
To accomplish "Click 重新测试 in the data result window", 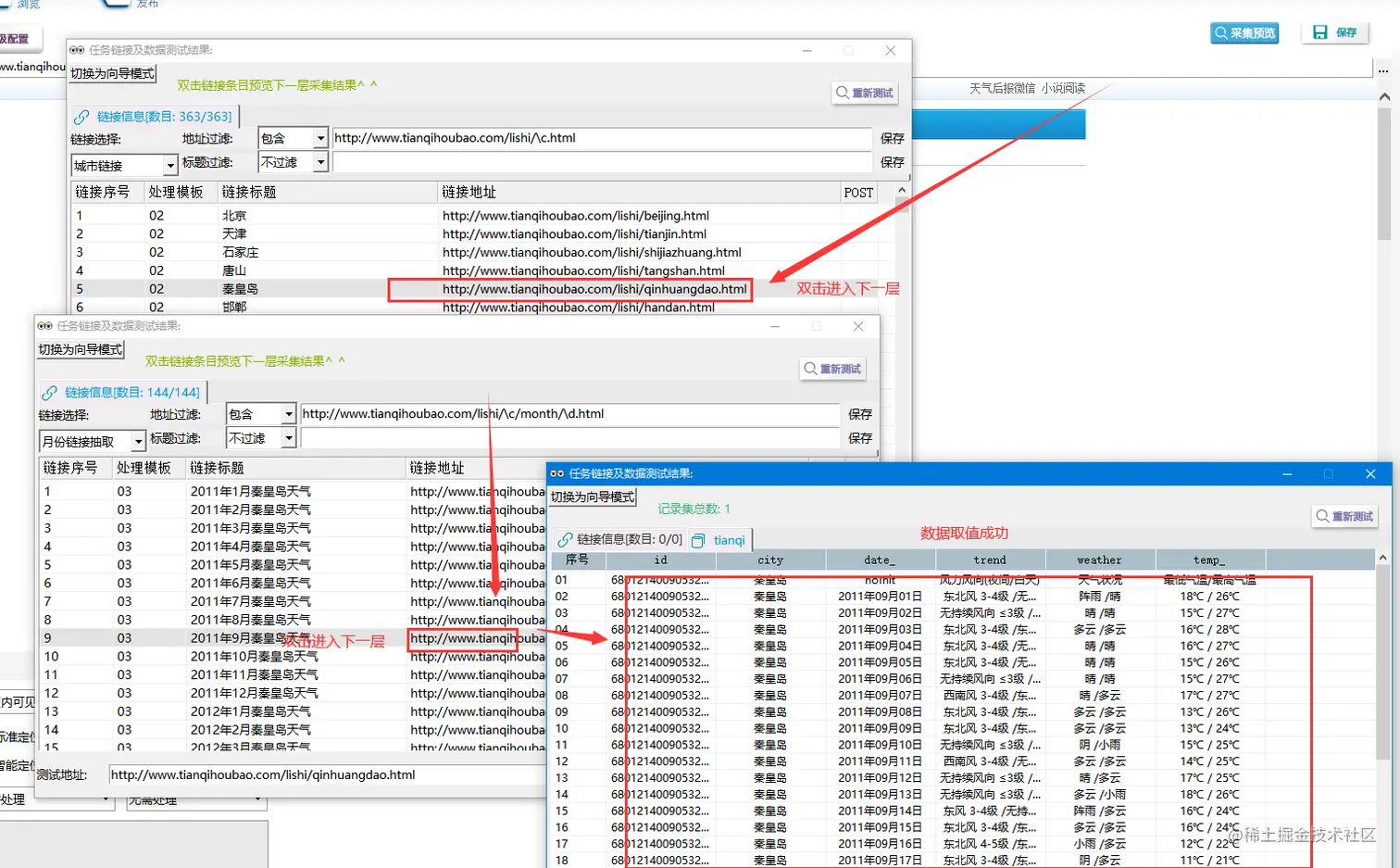I will [x=1346, y=516].
